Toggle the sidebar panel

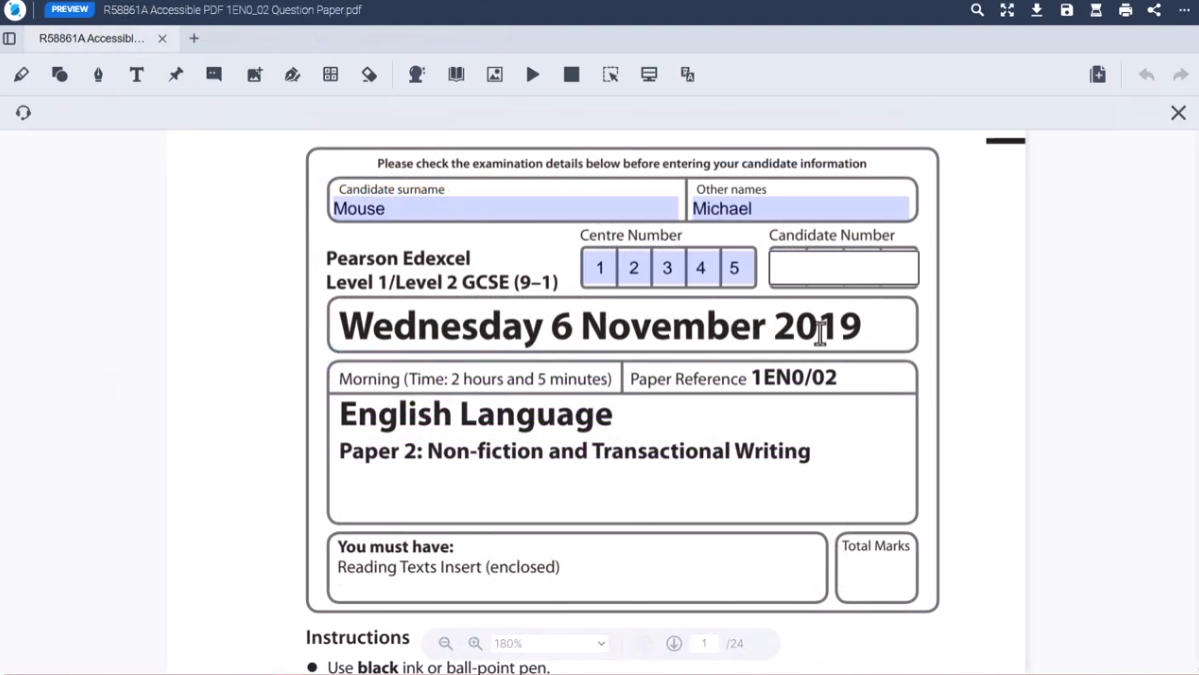pyautogui.click(x=9, y=38)
